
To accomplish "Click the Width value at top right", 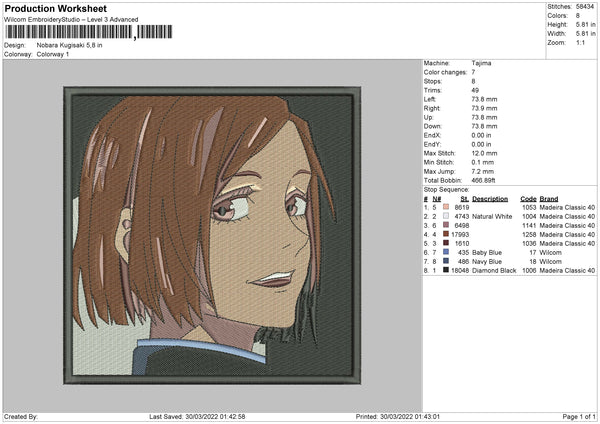I will 585,34.
